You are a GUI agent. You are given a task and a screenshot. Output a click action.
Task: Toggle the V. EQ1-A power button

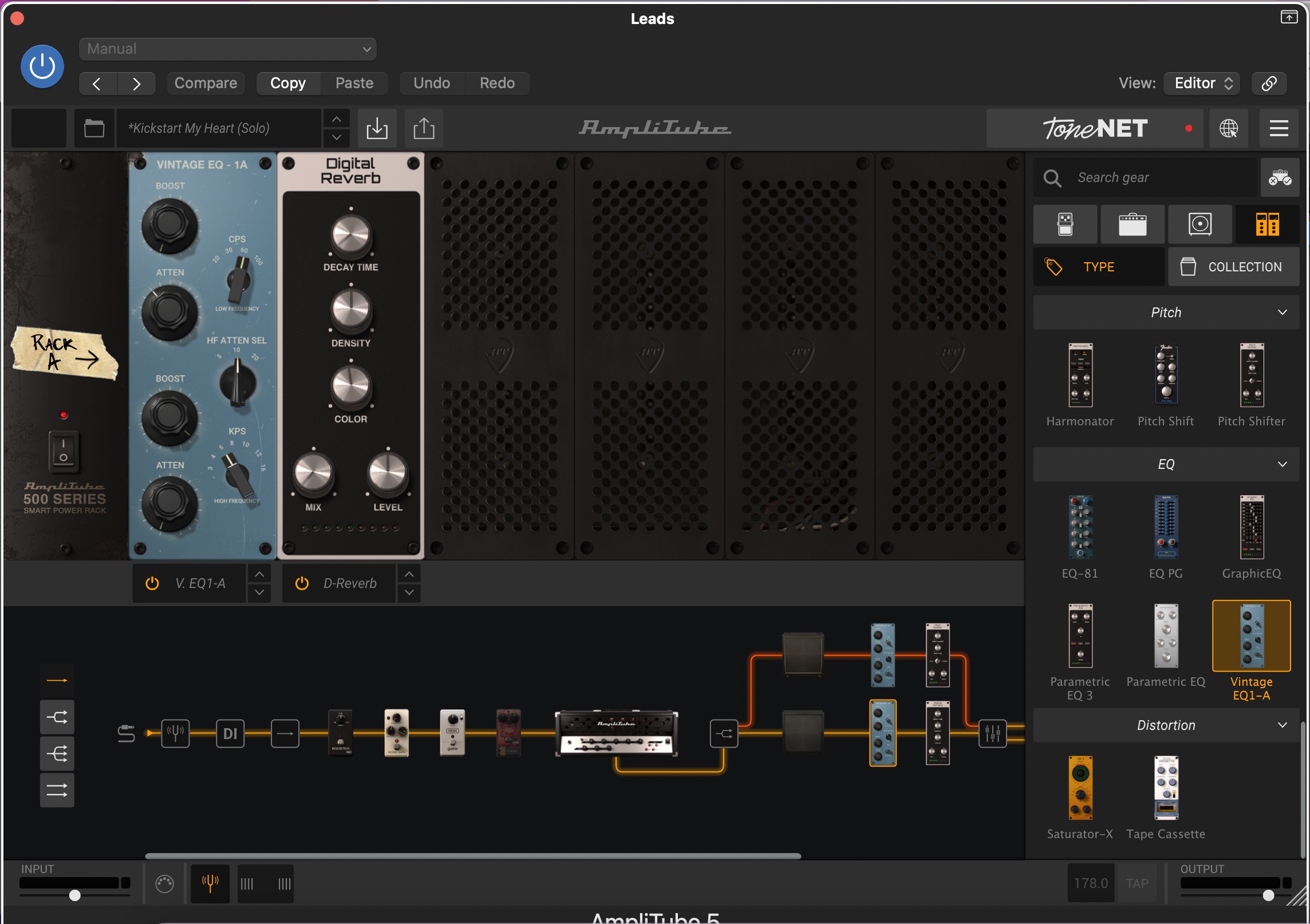click(152, 583)
